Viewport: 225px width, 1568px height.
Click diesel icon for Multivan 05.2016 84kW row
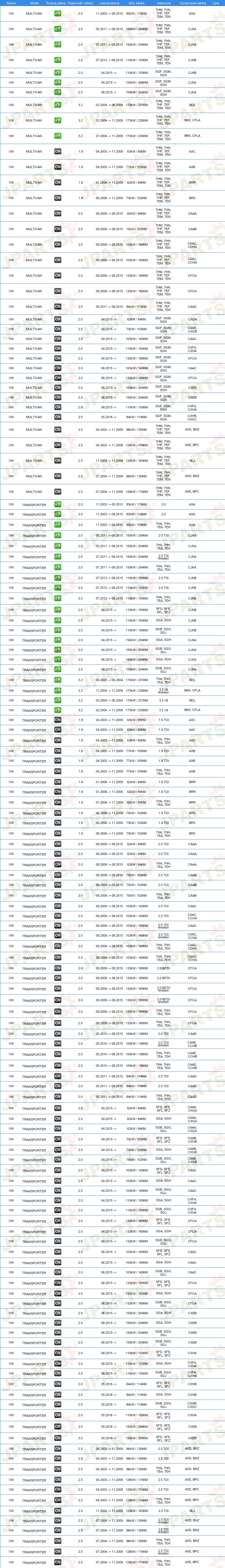(57, 417)
